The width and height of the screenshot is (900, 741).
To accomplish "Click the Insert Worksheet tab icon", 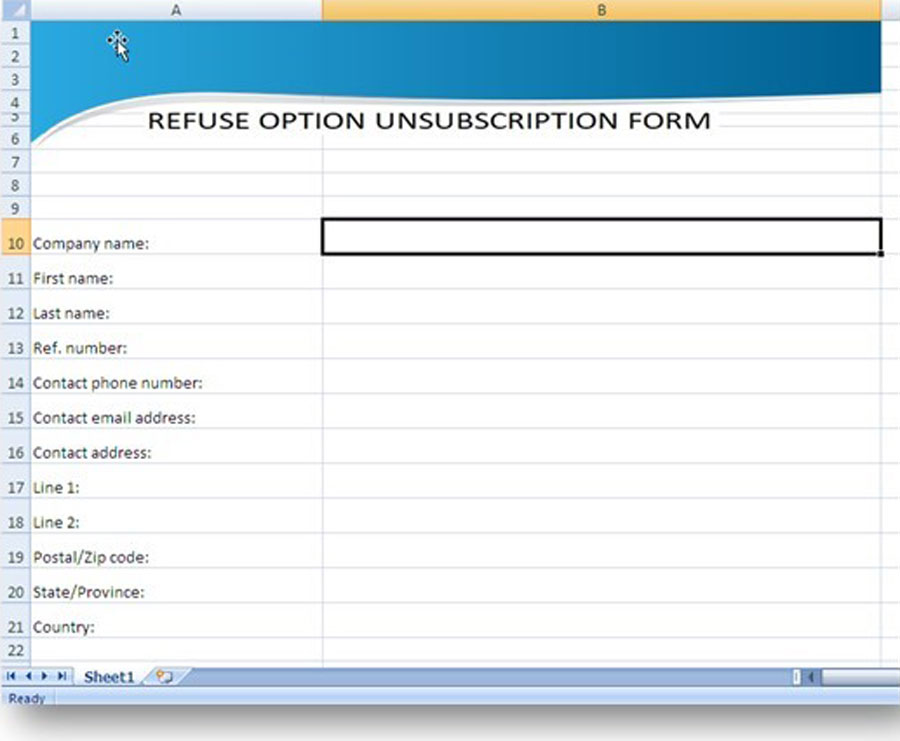I will tap(165, 677).
